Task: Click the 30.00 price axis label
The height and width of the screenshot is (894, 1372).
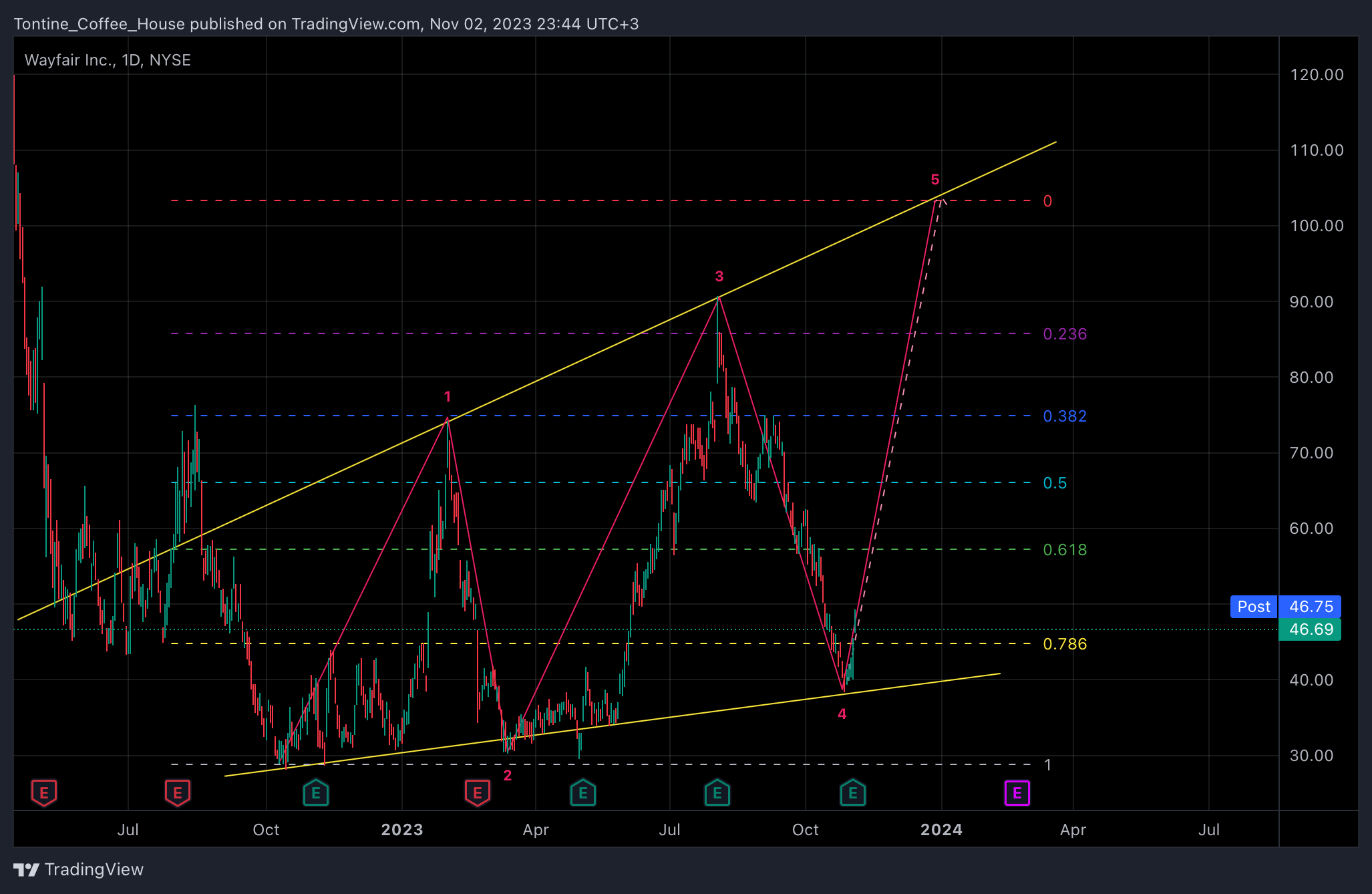Action: point(1311,756)
